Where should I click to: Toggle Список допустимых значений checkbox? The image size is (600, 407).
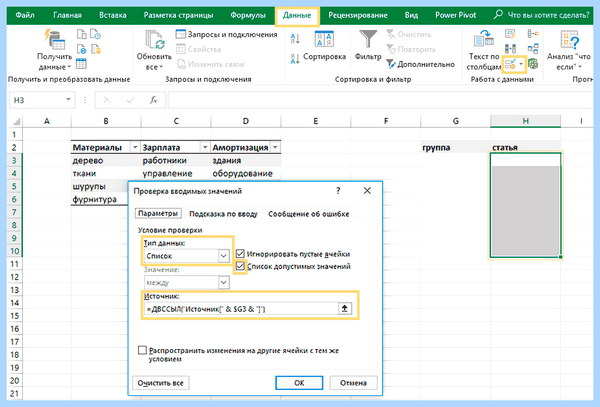(240, 266)
